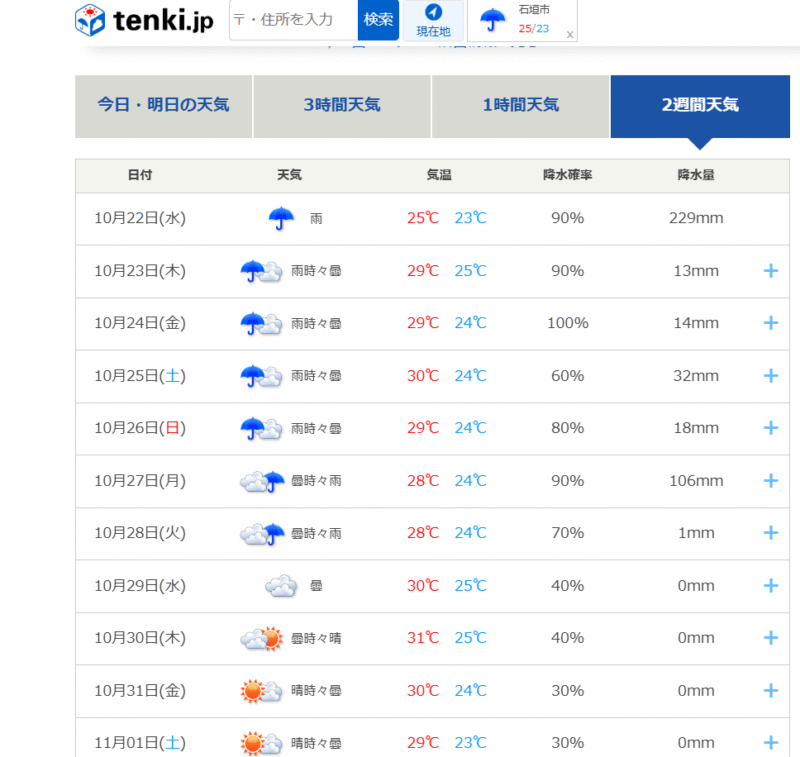Select the 2週間天気 tab
Image resolution: width=800 pixels, height=757 pixels.
(x=699, y=105)
